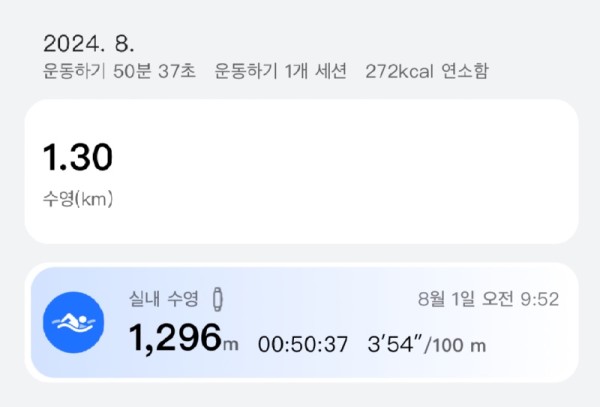600x407 pixels.
Task: Open the 실내 수영 workout session card
Action: tap(302, 322)
